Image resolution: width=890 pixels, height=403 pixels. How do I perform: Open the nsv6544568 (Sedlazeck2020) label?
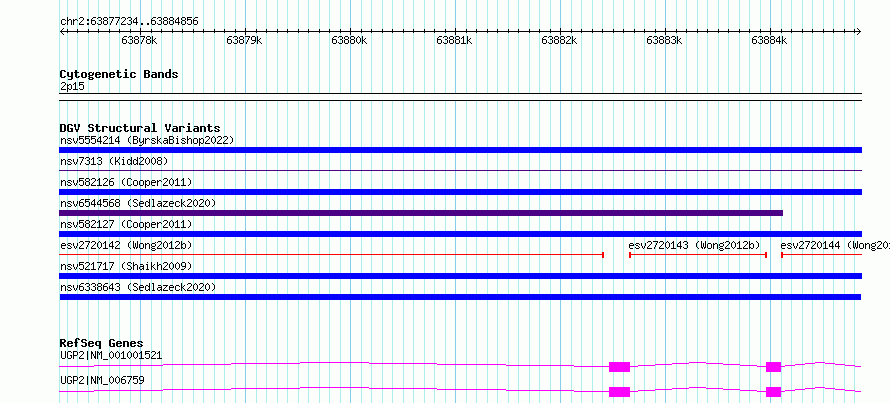(138, 203)
